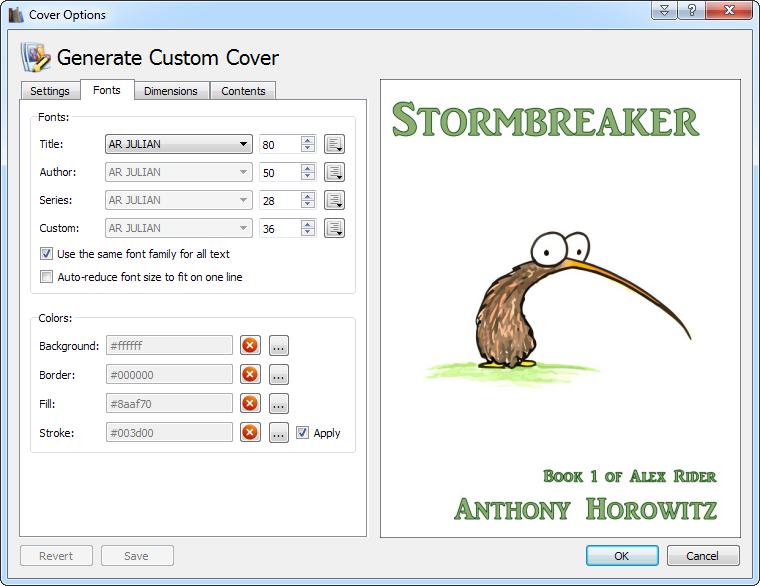Uncheck the Apply stroke checkbox

click(x=302, y=433)
